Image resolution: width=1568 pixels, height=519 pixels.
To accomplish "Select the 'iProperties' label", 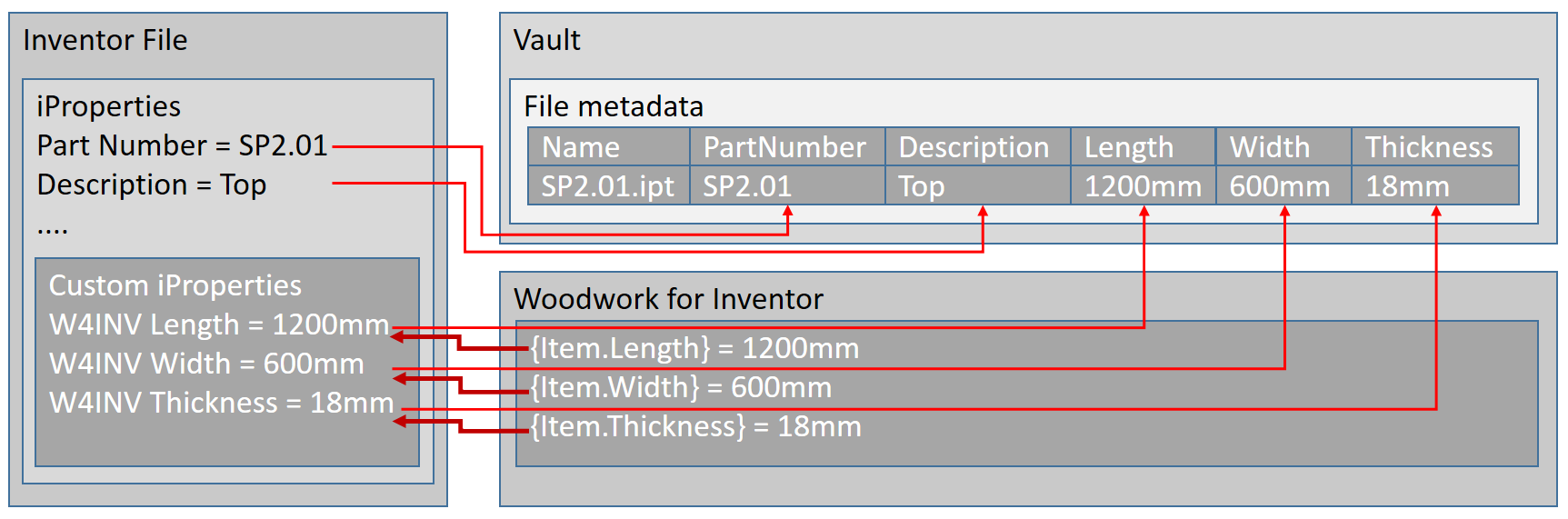I will coord(108,106).
